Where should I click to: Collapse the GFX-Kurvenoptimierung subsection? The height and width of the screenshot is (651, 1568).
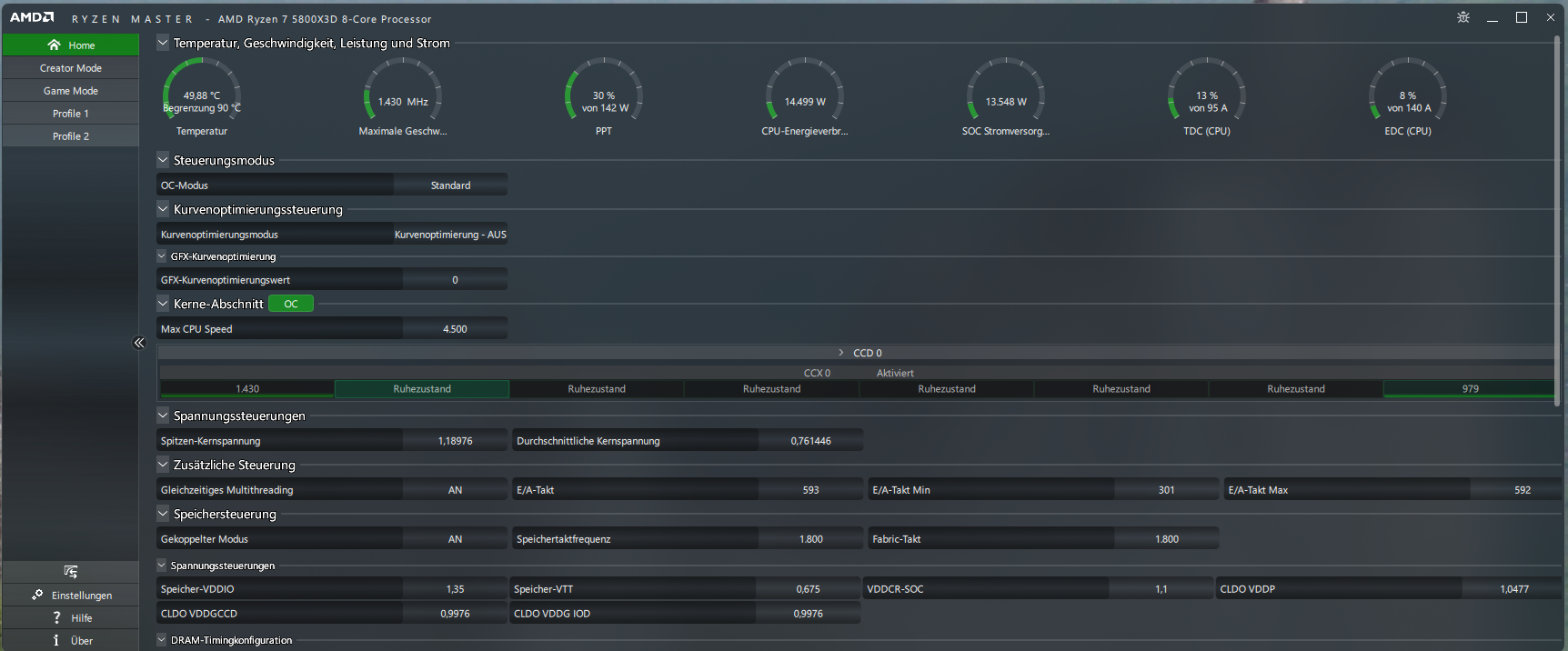tap(162, 256)
